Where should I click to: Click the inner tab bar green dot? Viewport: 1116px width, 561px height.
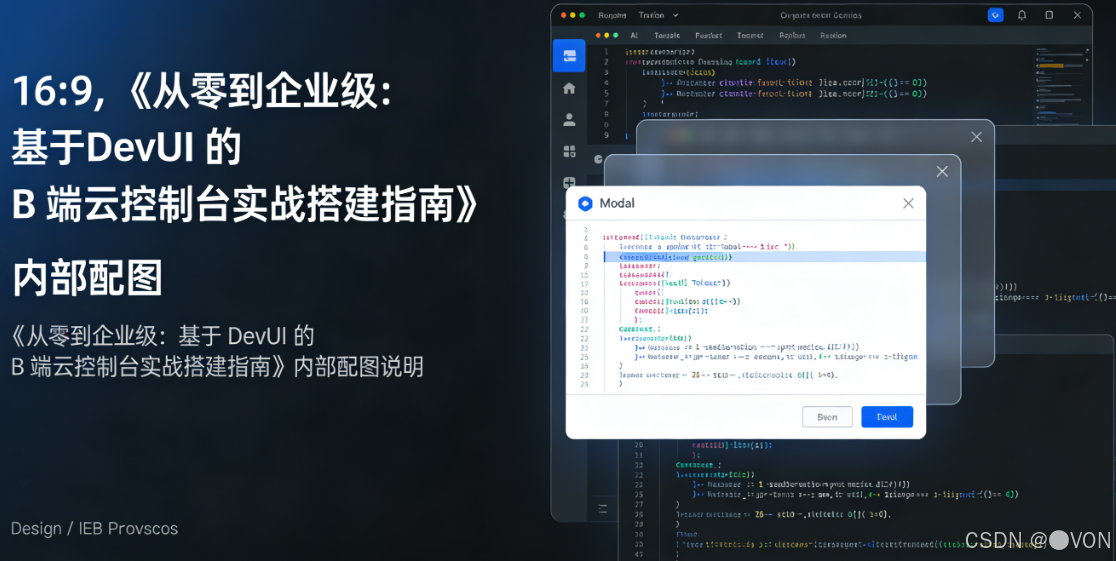point(615,35)
